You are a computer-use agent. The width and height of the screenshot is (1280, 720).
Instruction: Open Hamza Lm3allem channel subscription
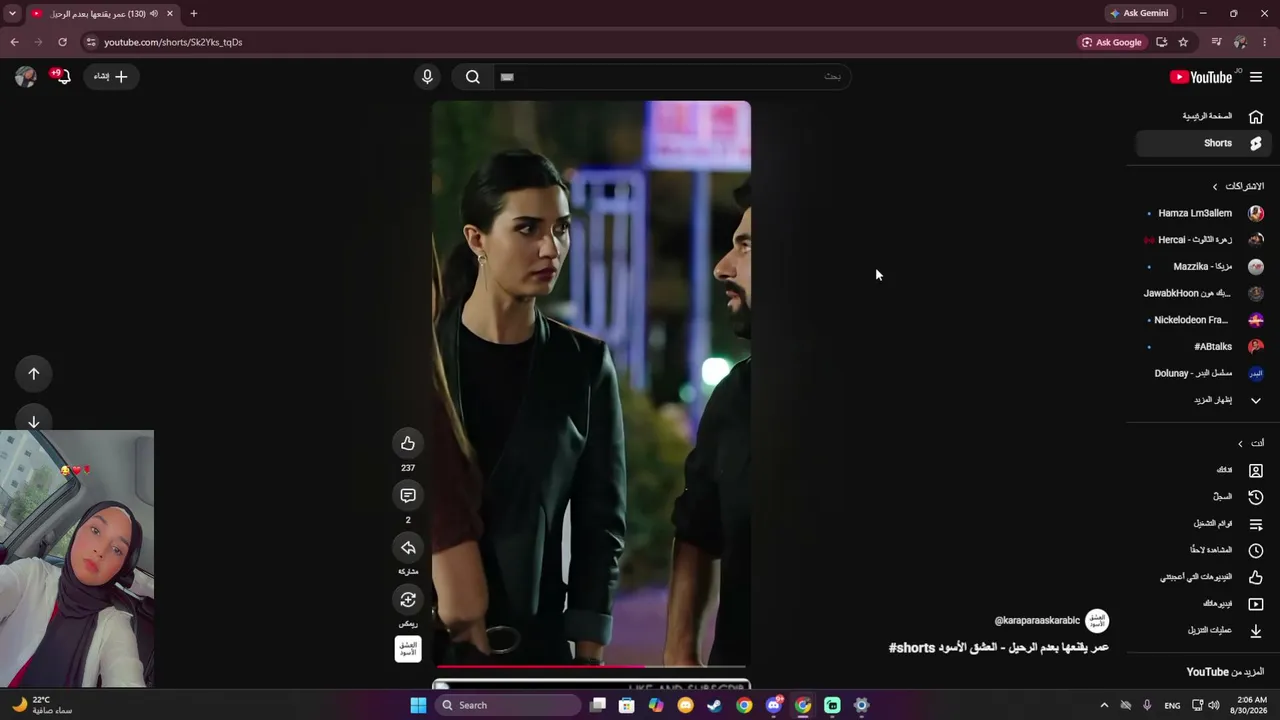(1203, 213)
